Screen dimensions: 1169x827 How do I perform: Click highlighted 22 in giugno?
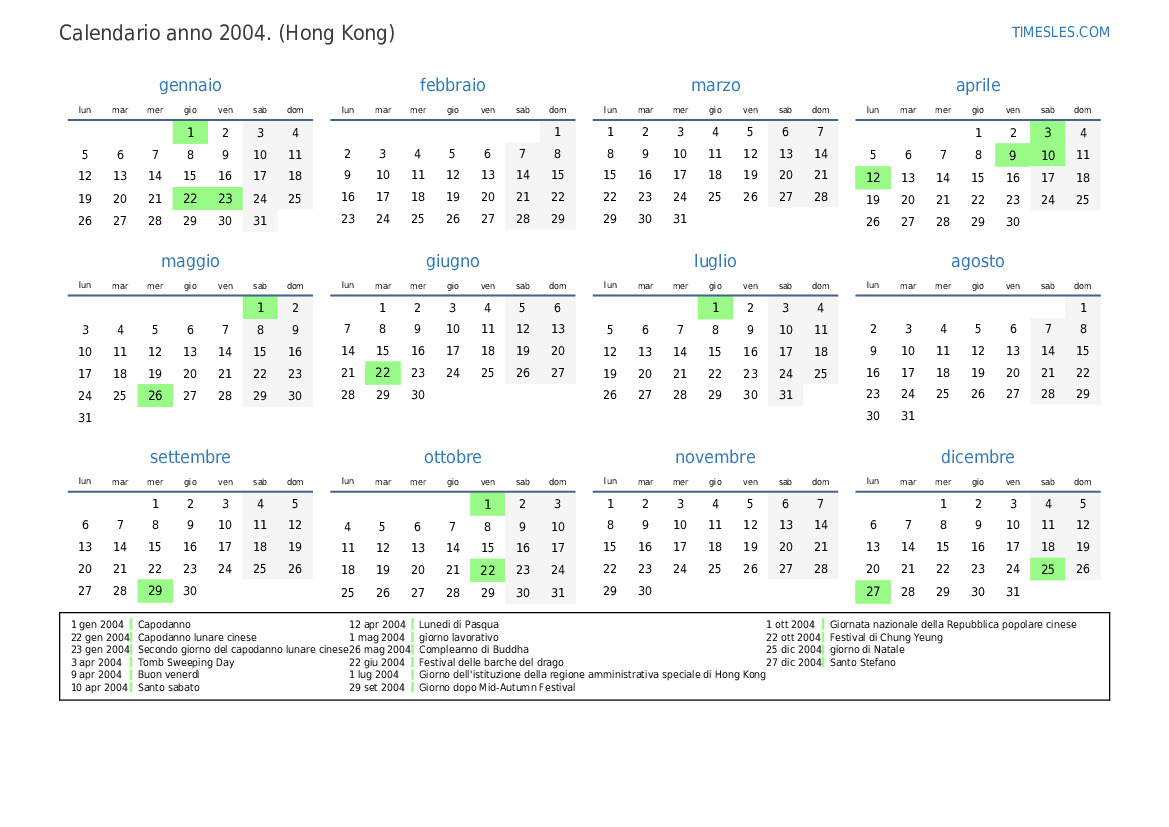[x=382, y=373]
